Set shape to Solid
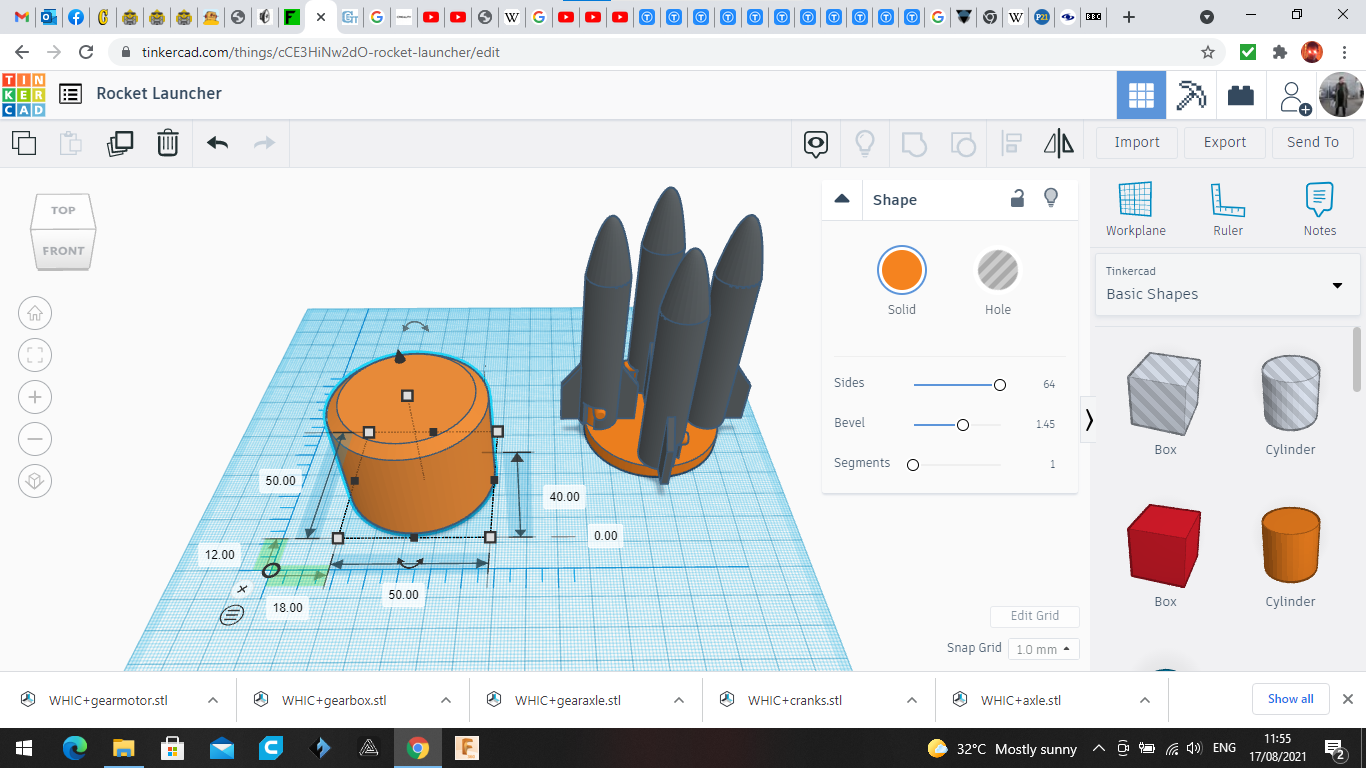 901,271
